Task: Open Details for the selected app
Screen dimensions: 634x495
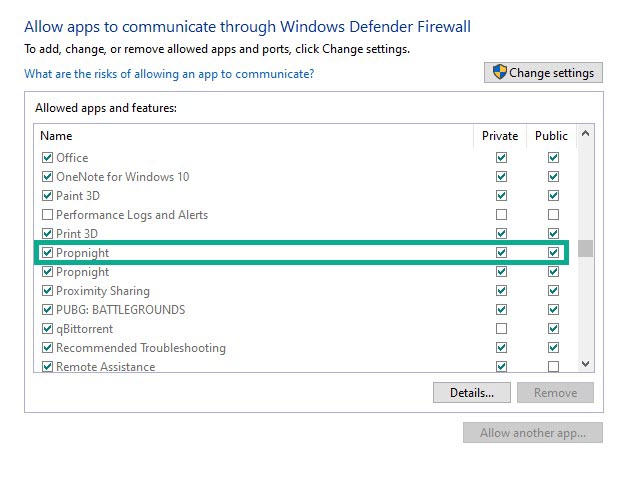Action: click(x=471, y=393)
